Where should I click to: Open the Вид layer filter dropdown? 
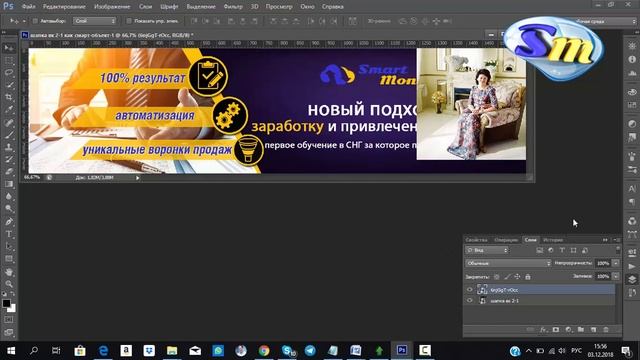pyautogui.click(x=487, y=250)
